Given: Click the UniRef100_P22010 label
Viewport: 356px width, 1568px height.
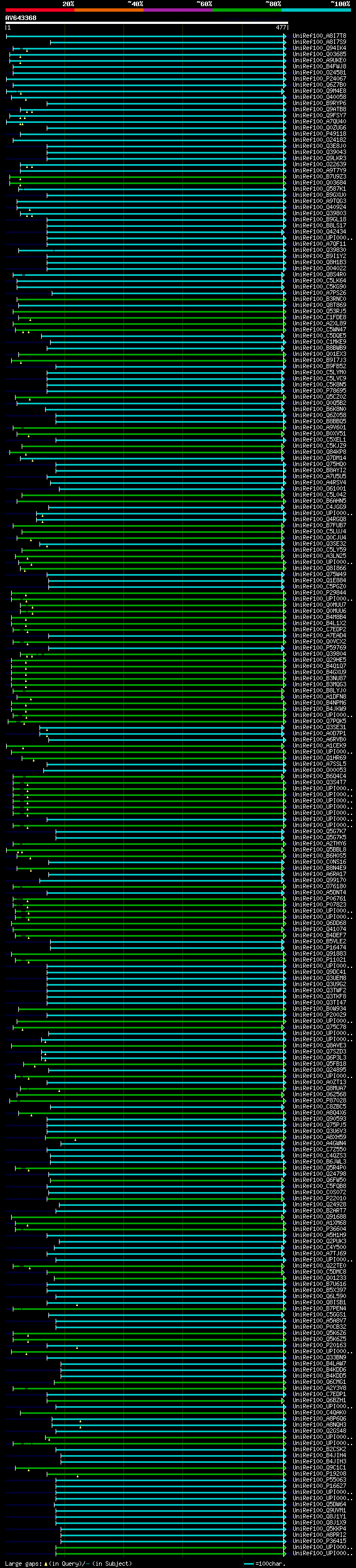Looking at the screenshot, I should [x=319, y=1199].
